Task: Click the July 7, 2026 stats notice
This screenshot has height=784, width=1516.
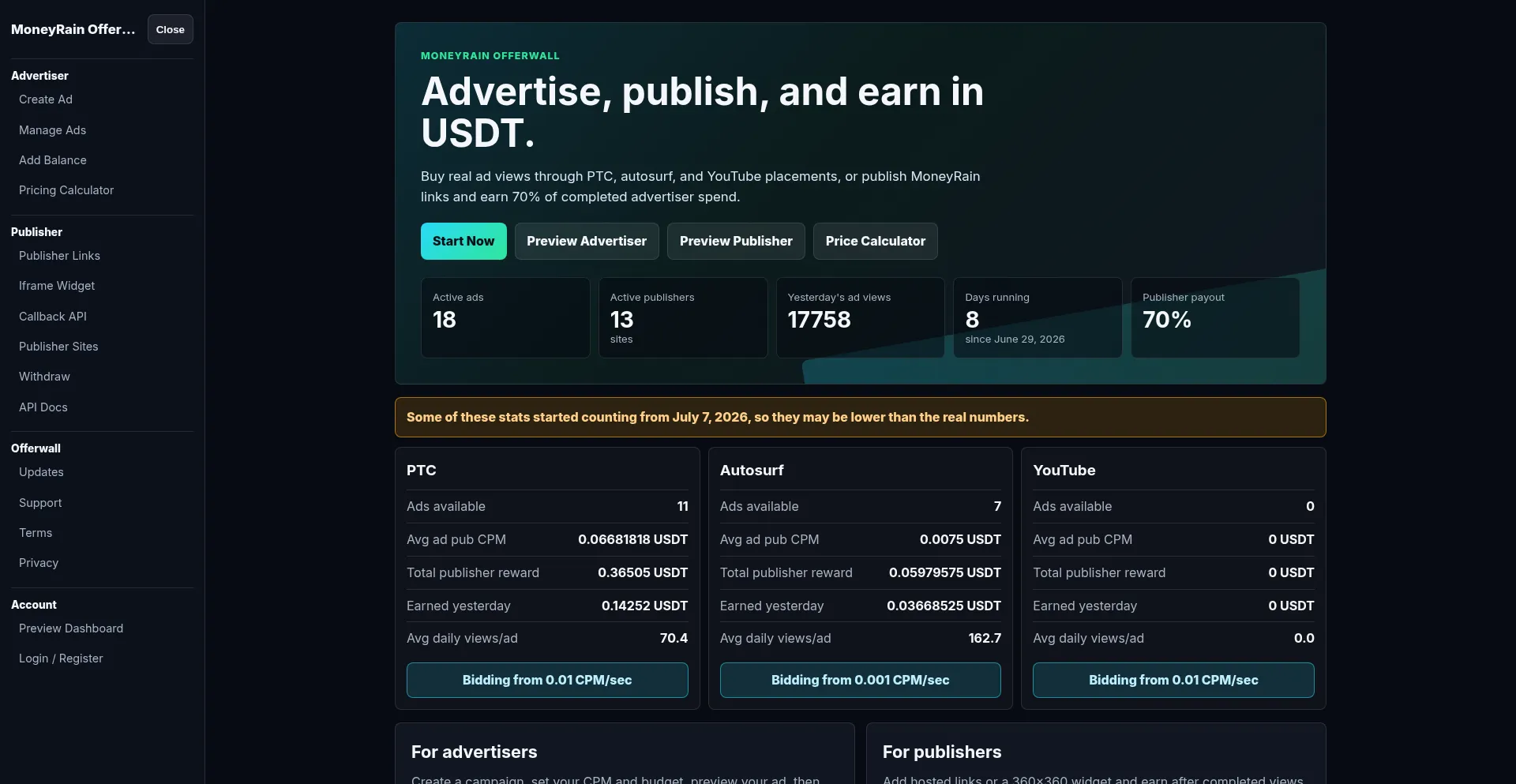Action: click(x=861, y=417)
